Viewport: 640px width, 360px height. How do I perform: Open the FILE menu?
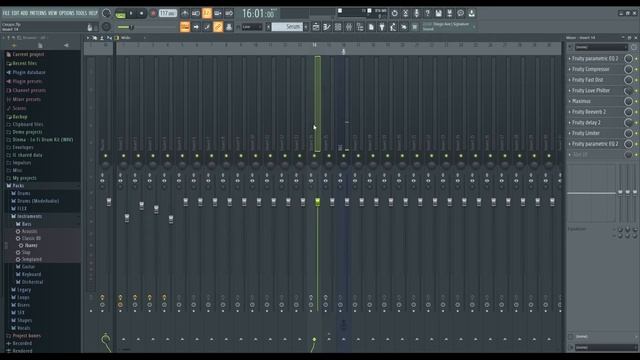pyautogui.click(x=6, y=13)
